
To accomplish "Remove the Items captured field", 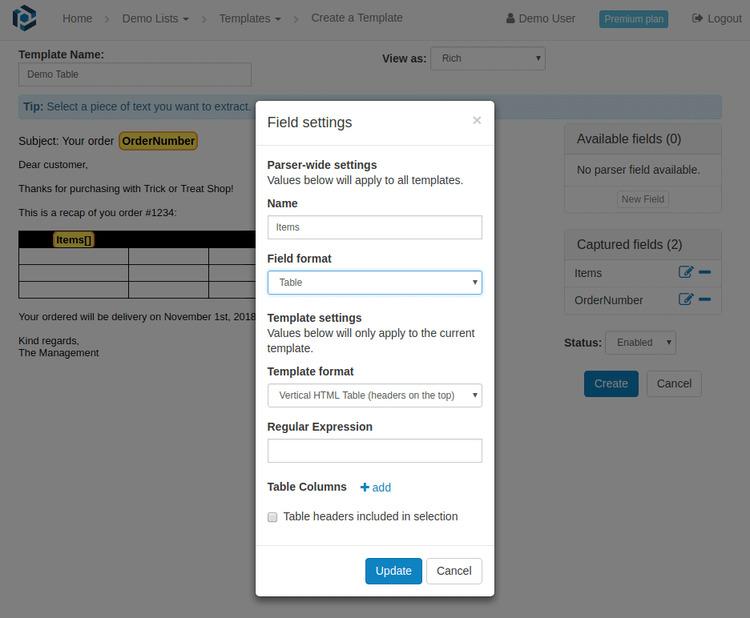I will click(x=705, y=272).
